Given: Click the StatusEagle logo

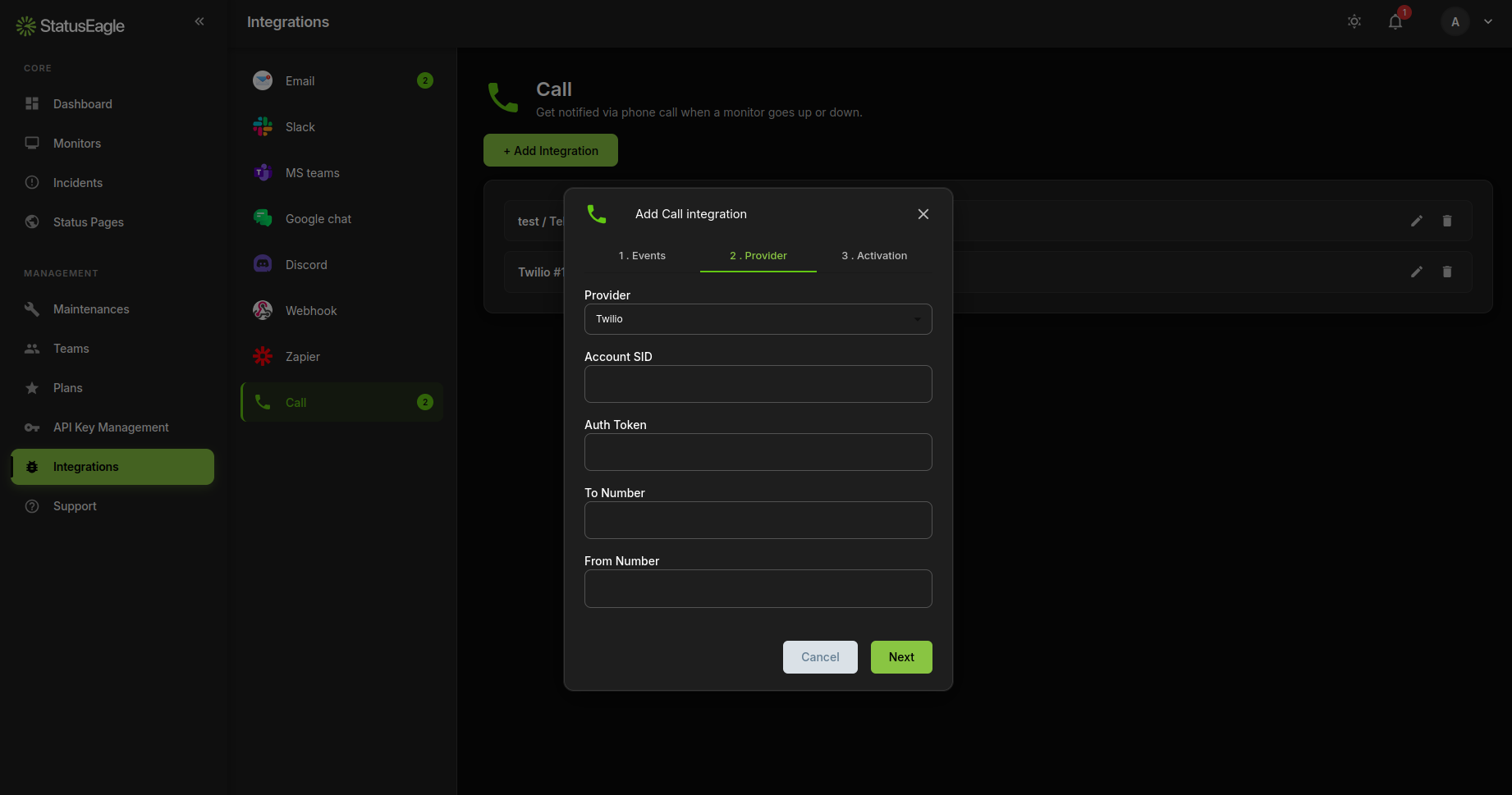Looking at the screenshot, I should coord(71,26).
